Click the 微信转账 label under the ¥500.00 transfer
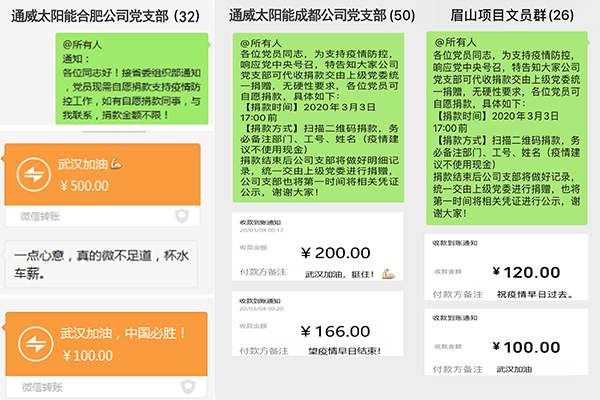Viewport: 600px width, 400px height. coord(40,216)
